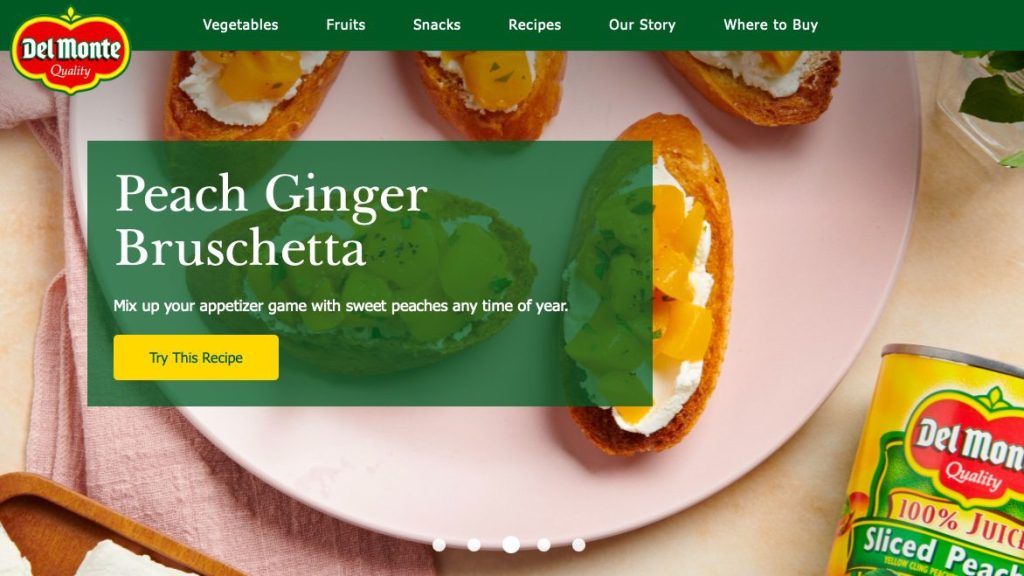Screen dimensions: 1024x576
Task: Open the Vegetables menu
Action: point(240,25)
